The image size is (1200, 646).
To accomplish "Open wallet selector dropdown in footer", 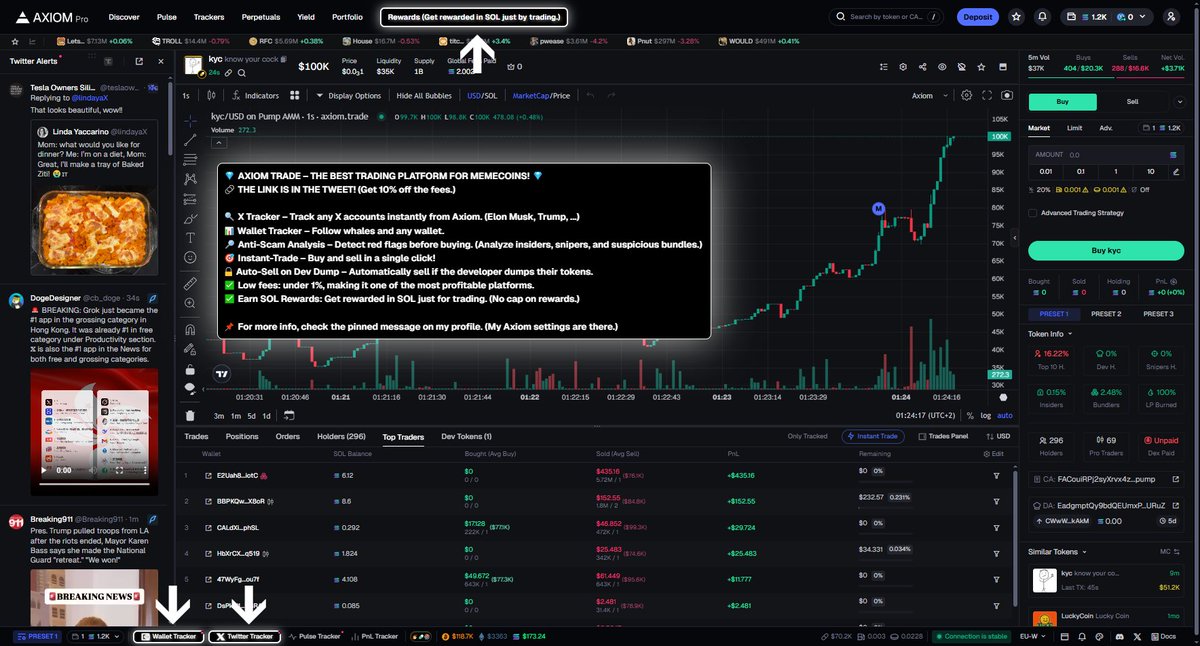I will (x=96, y=636).
